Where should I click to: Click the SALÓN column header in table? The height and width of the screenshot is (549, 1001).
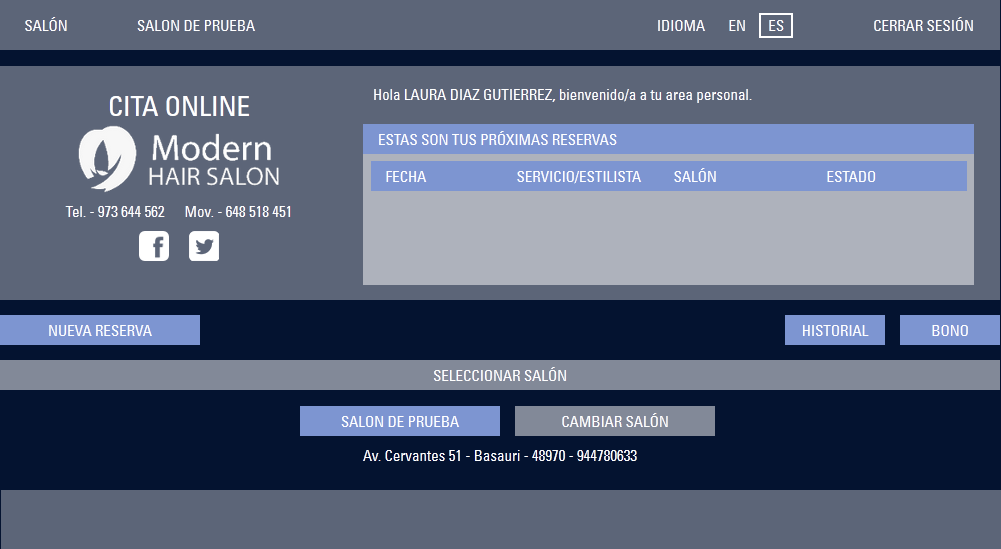coord(695,177)
